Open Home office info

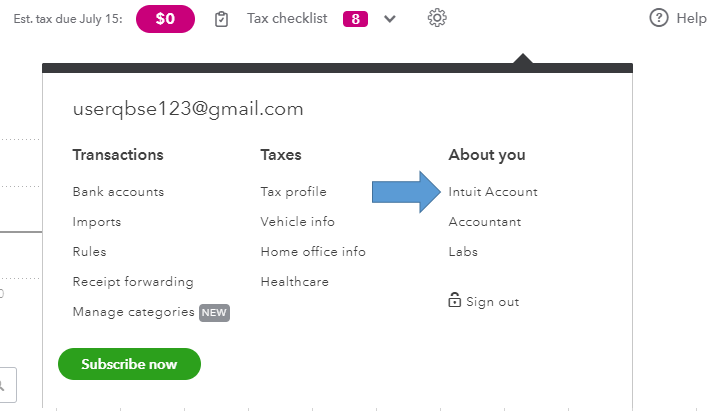313,252
